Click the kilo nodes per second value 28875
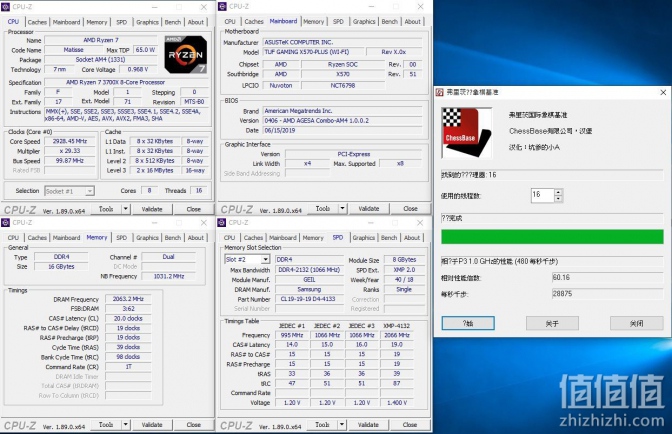Screen dimensions: 672x434 (x=607, y=294)
